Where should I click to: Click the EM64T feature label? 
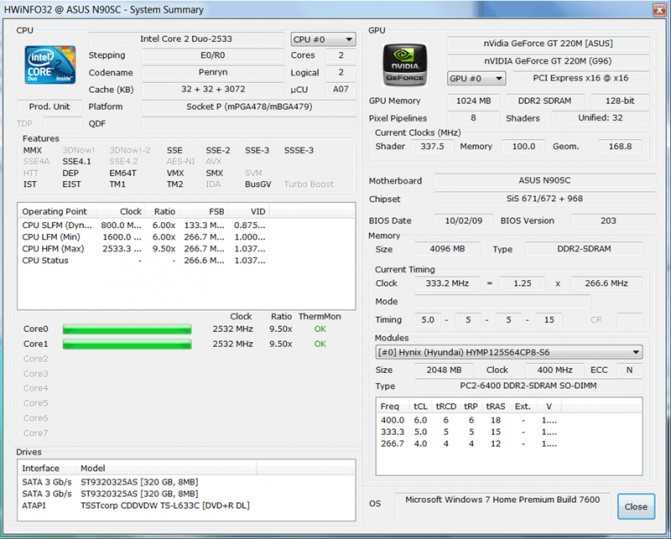[x=122, y=173]
